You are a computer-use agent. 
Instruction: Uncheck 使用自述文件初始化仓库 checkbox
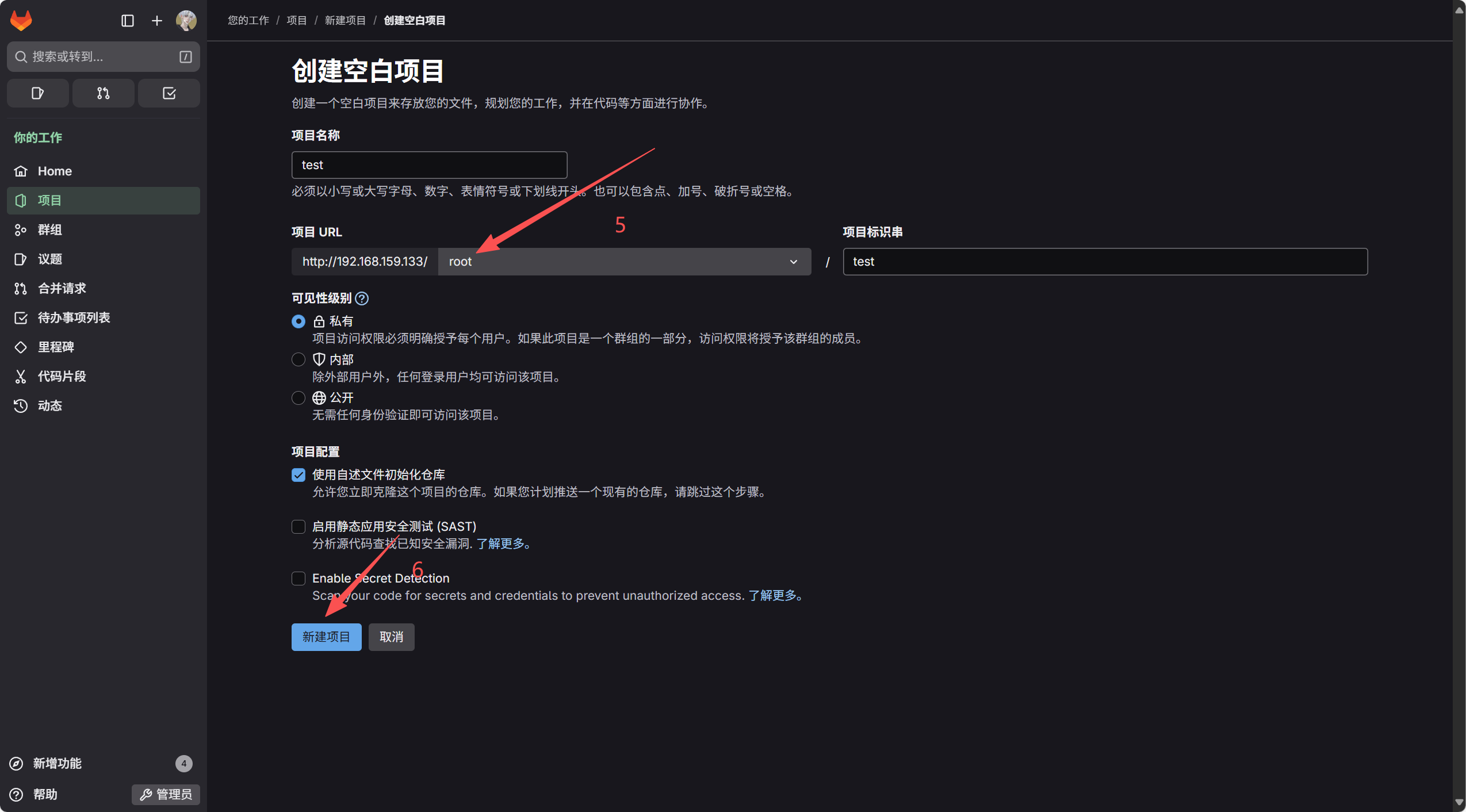[298, 475]
